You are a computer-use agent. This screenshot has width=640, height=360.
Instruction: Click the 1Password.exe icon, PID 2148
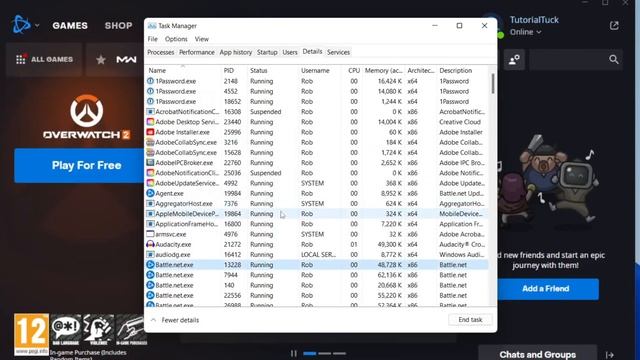coord(150,81)
